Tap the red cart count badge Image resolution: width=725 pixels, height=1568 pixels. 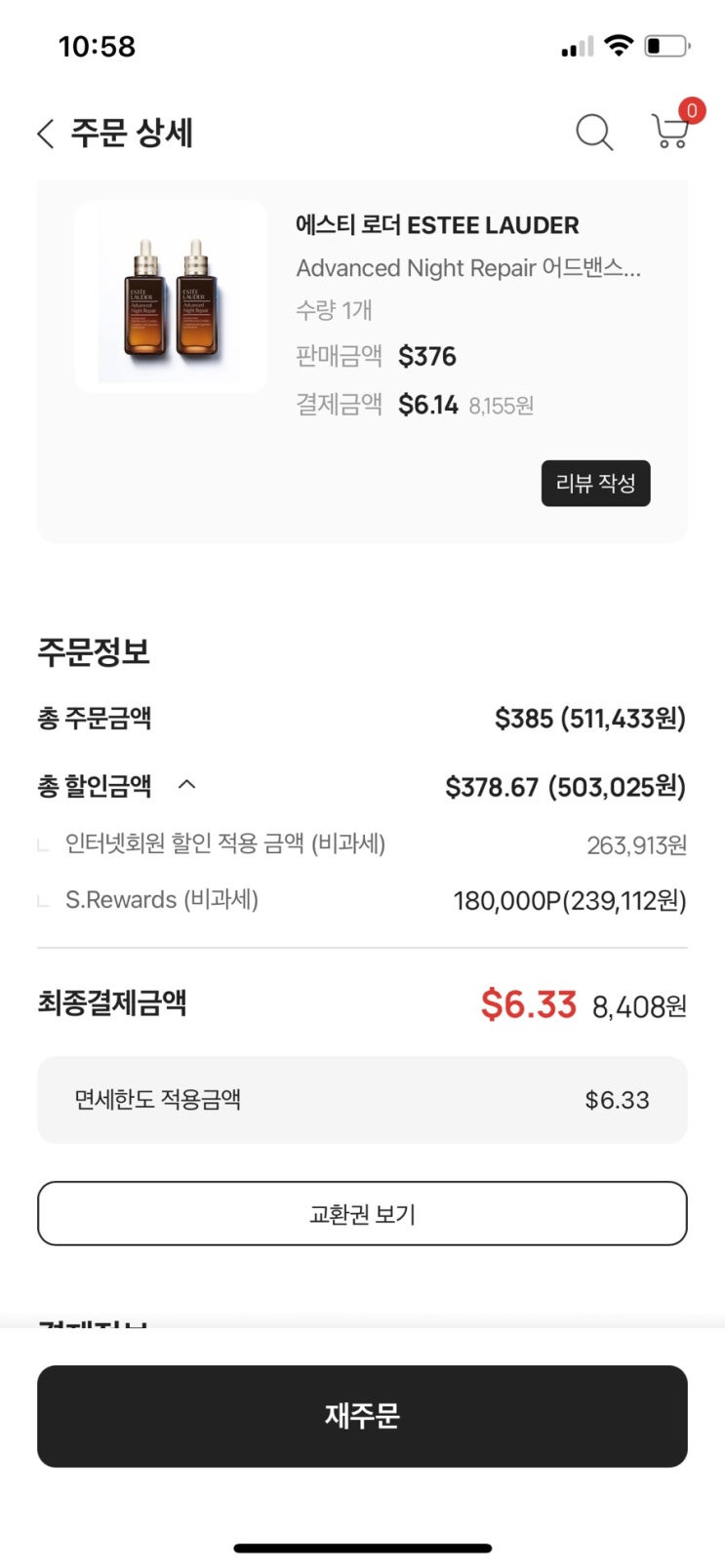coord(692,110)
